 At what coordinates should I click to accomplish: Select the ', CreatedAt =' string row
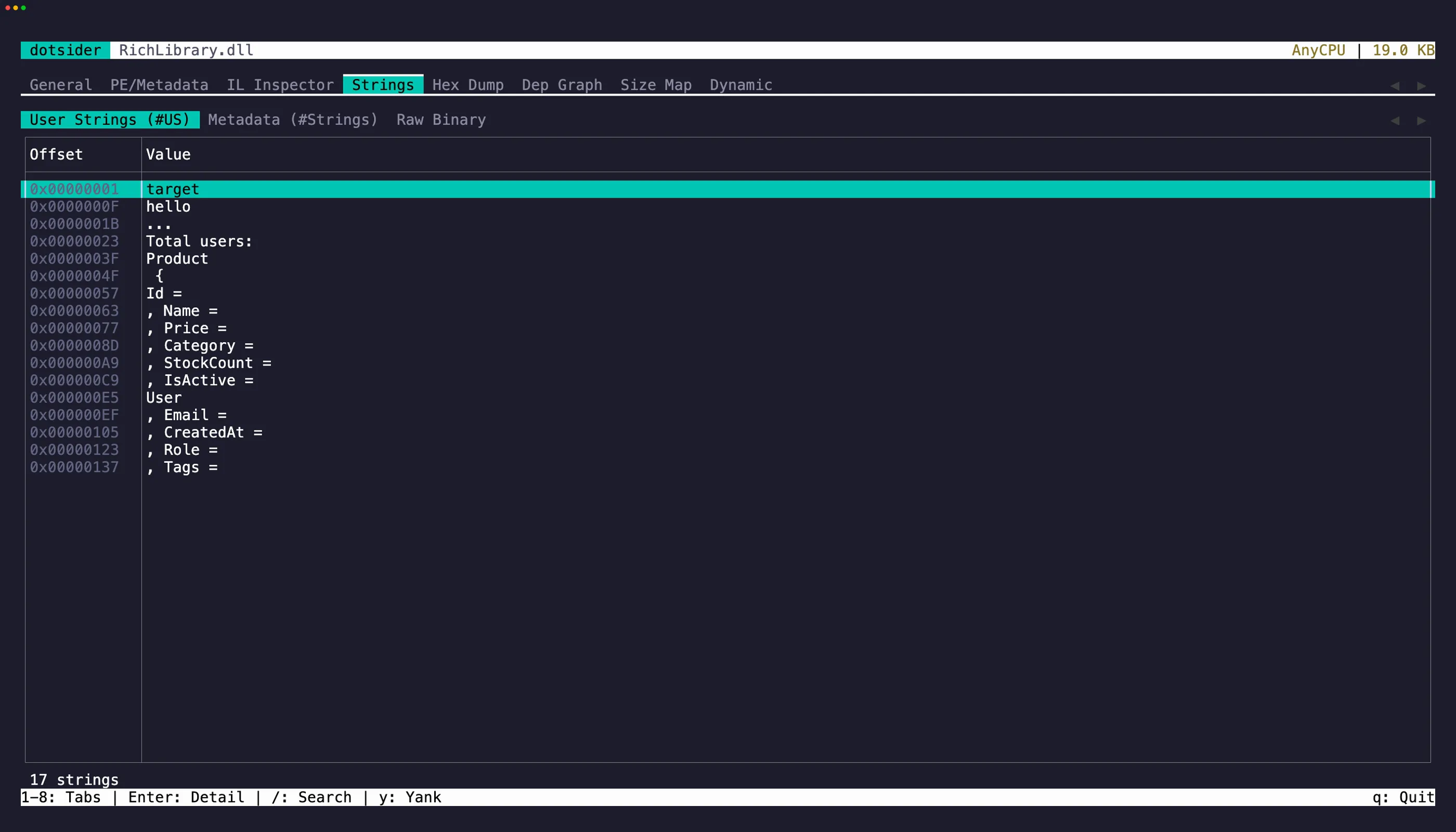(x=727, y=432)
